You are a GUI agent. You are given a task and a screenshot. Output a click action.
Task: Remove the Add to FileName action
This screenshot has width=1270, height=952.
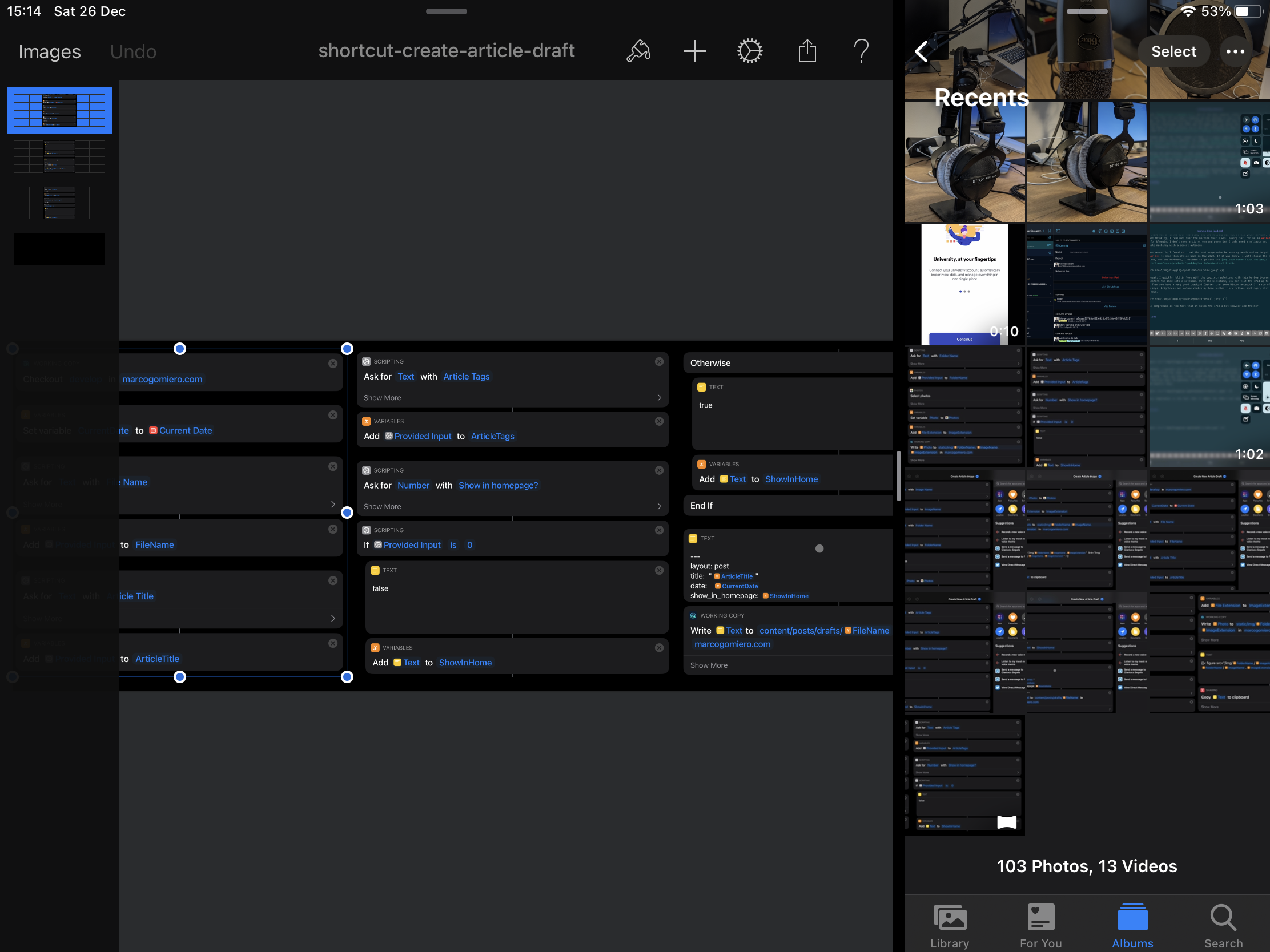tap(333, 529)
